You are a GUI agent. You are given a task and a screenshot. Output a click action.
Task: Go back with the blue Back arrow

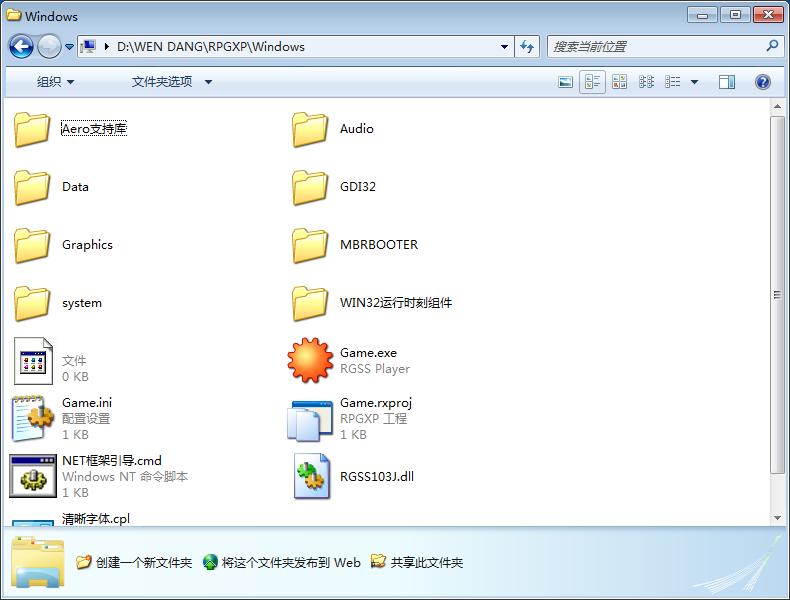tap(21, 47)
